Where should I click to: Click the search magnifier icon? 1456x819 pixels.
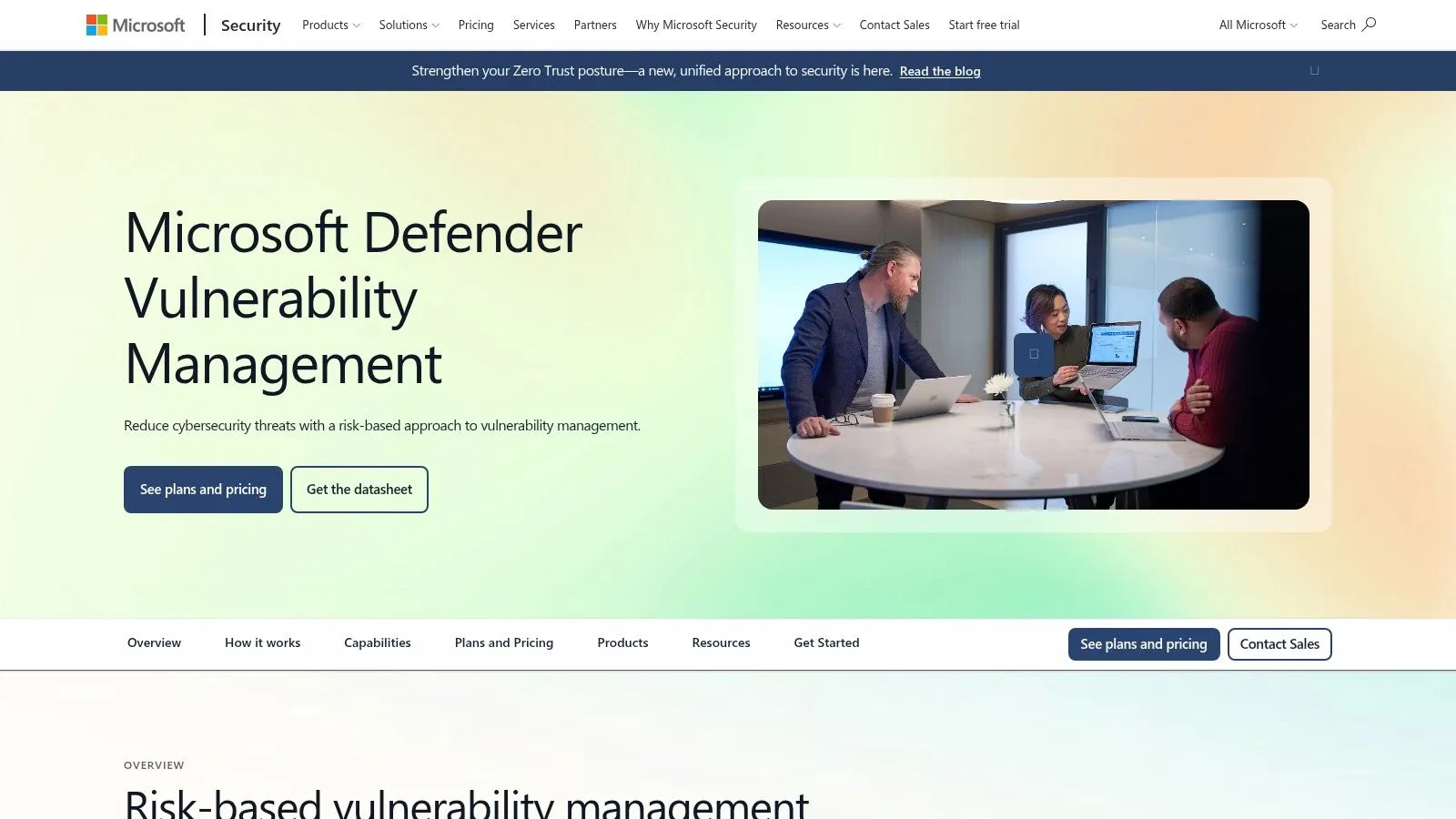click(x=1369, y=24)
